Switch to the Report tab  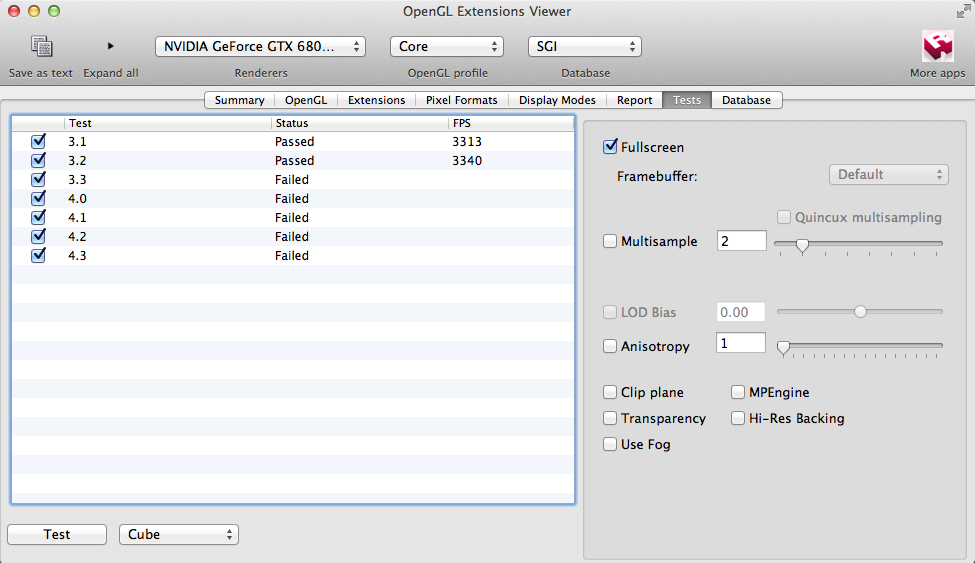pyautogui.click(x=634, y=100)
